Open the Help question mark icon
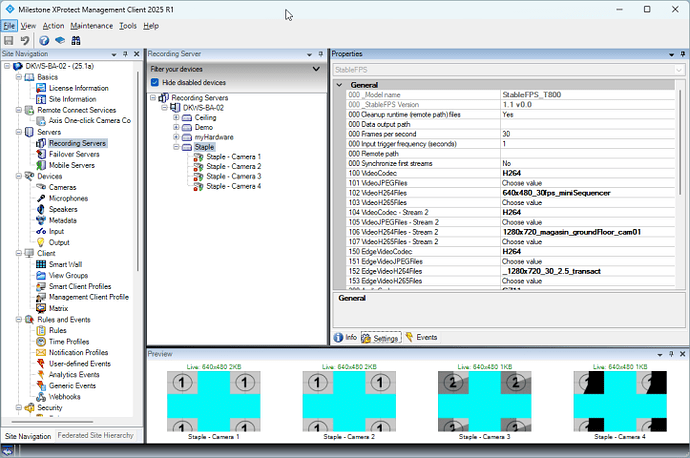690x458 pixels. click(x=44, y=40)
